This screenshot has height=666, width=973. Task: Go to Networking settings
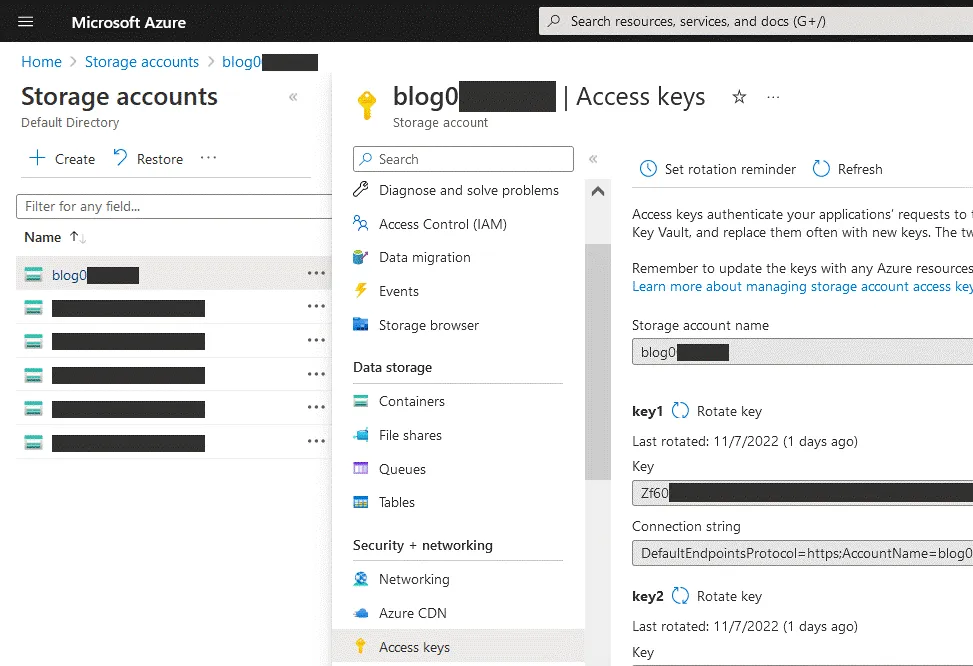pyautogui.click(x=413, y=579)
